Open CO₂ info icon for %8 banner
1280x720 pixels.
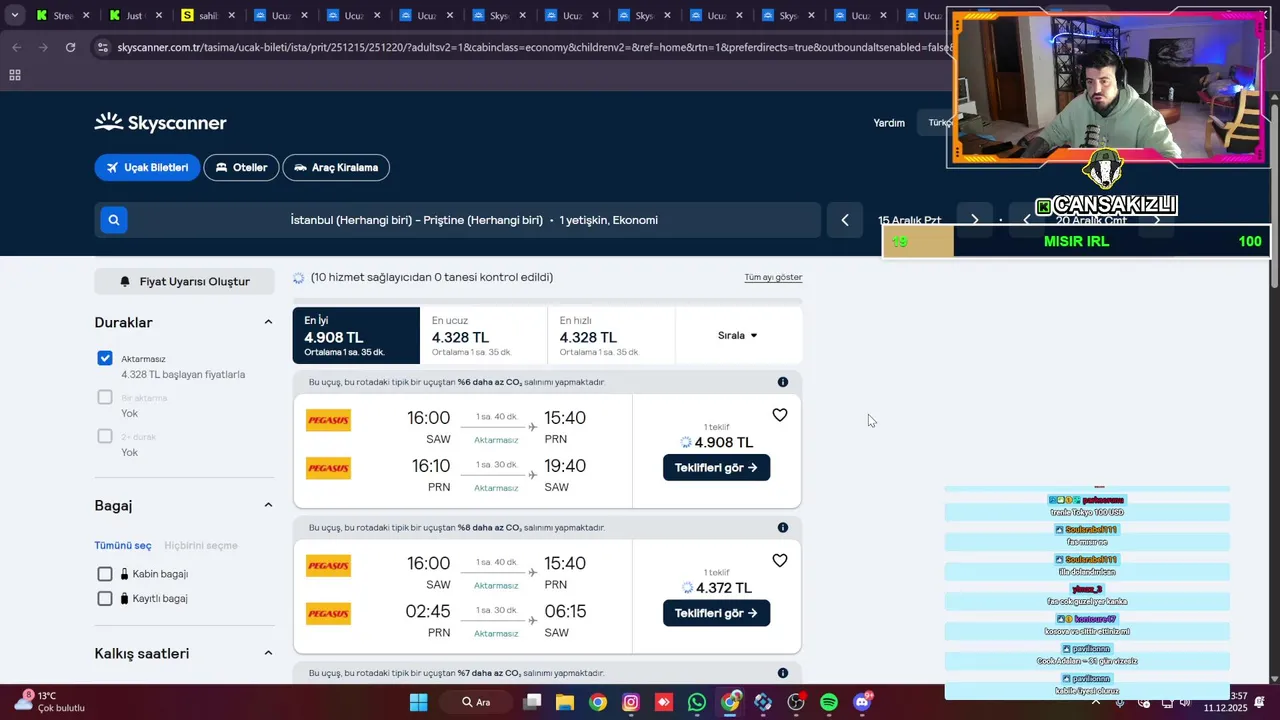pyautogui.click(x=783, y=528)
